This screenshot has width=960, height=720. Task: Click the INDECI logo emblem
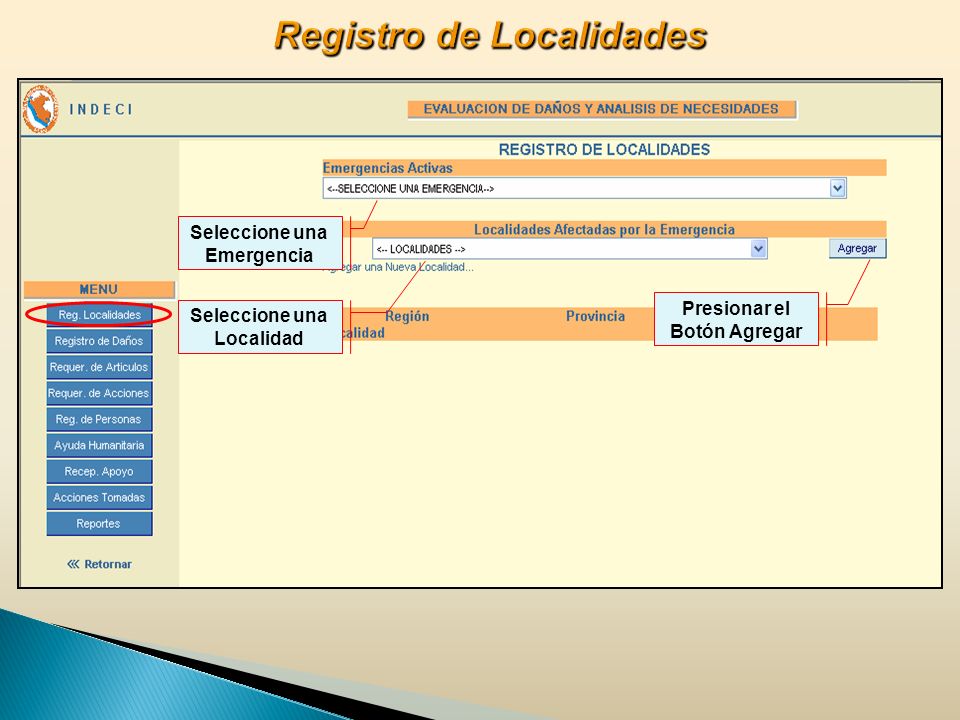pos(40,109)
